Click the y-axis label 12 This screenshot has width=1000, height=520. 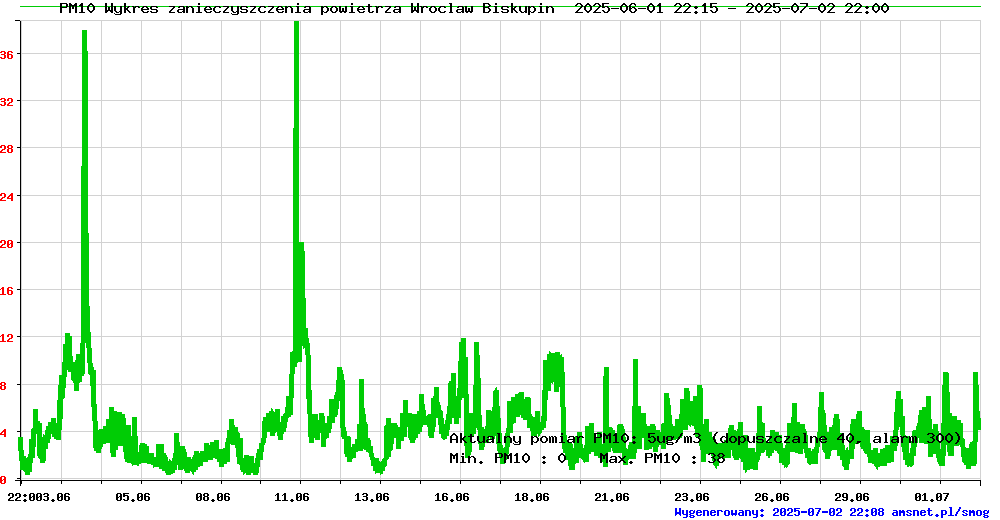tap(7, 338)
